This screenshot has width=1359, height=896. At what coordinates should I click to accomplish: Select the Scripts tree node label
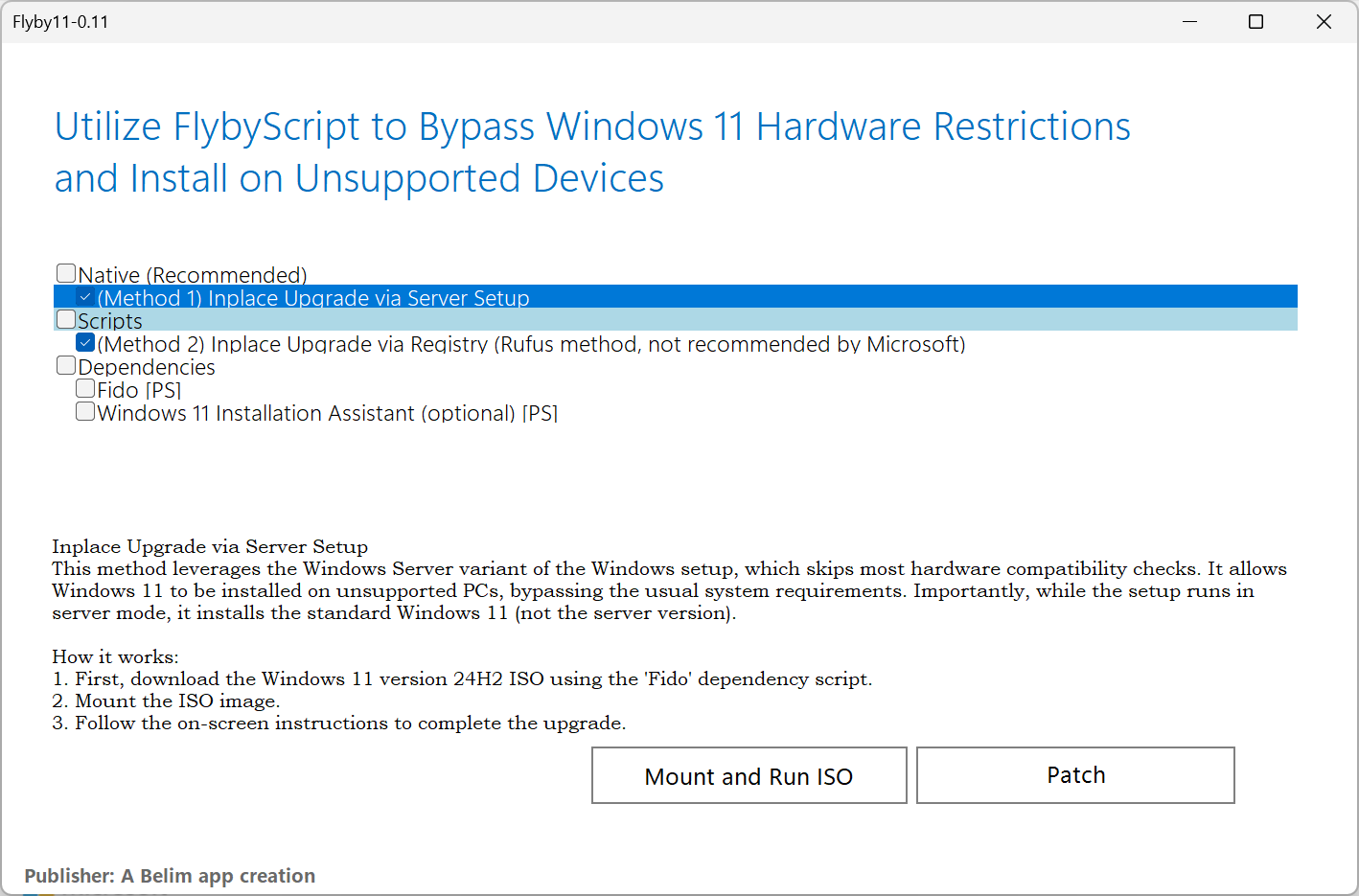coord(110,321)
